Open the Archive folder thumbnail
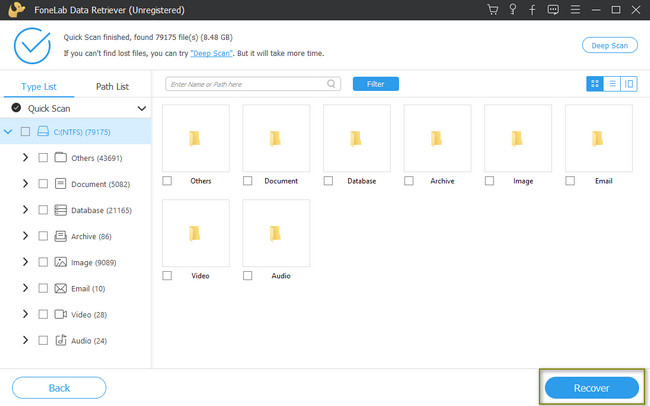The image size is (650, 406). point(437,138)
